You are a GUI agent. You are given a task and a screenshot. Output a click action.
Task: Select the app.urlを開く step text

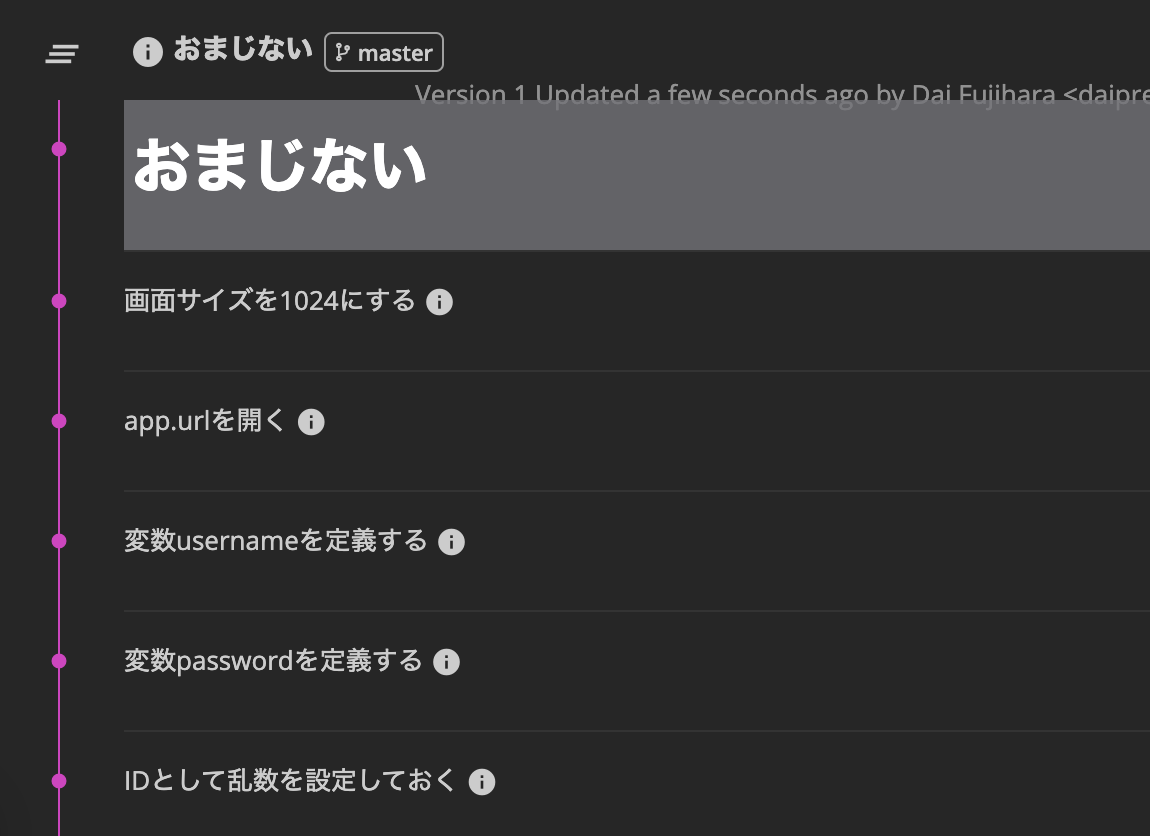tap(205, 421)
